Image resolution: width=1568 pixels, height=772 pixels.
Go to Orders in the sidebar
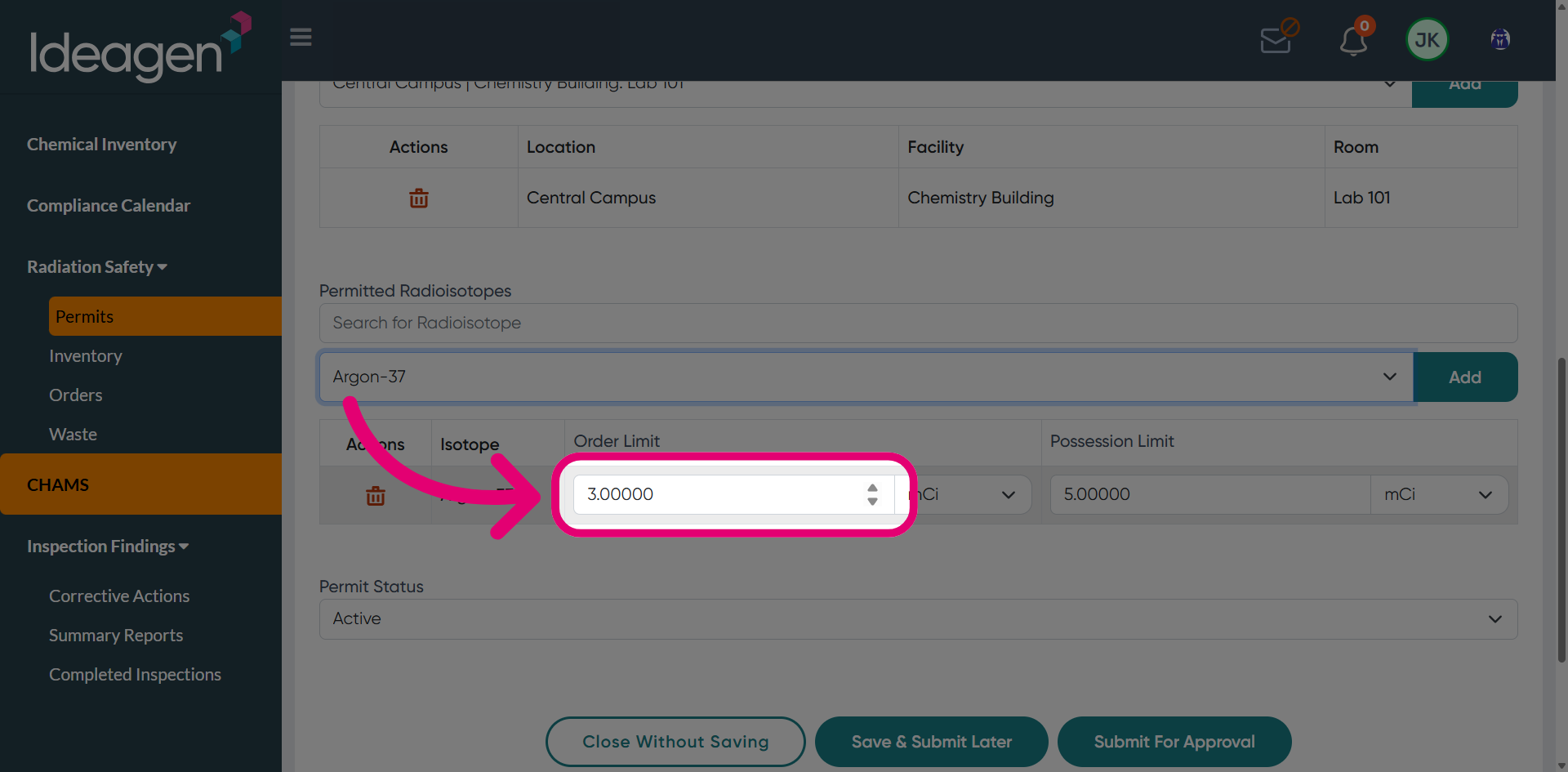coord(76,395)
